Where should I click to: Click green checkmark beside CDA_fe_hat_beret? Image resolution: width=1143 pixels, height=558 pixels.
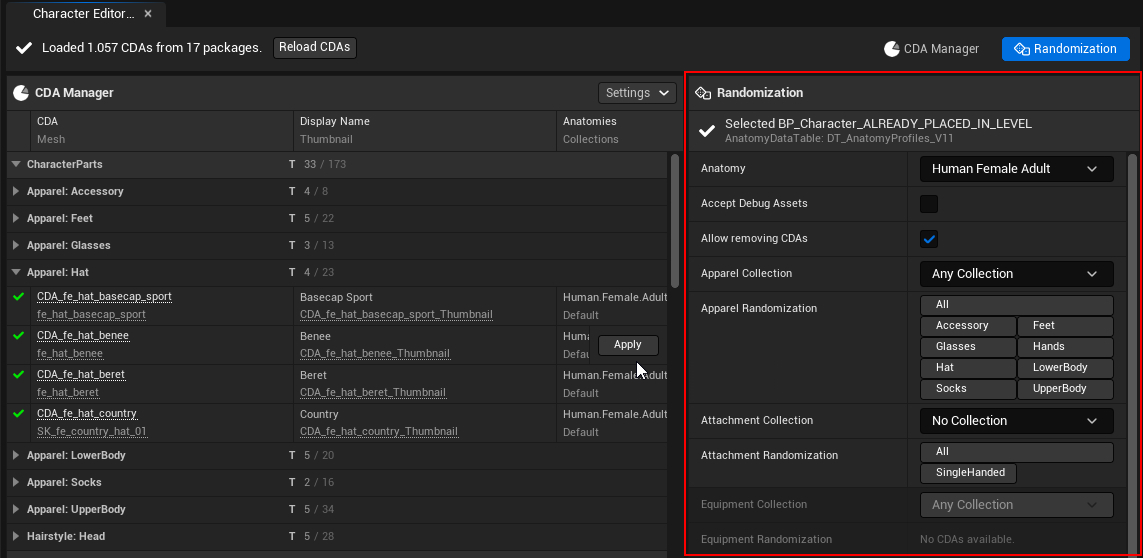point(18,375)
